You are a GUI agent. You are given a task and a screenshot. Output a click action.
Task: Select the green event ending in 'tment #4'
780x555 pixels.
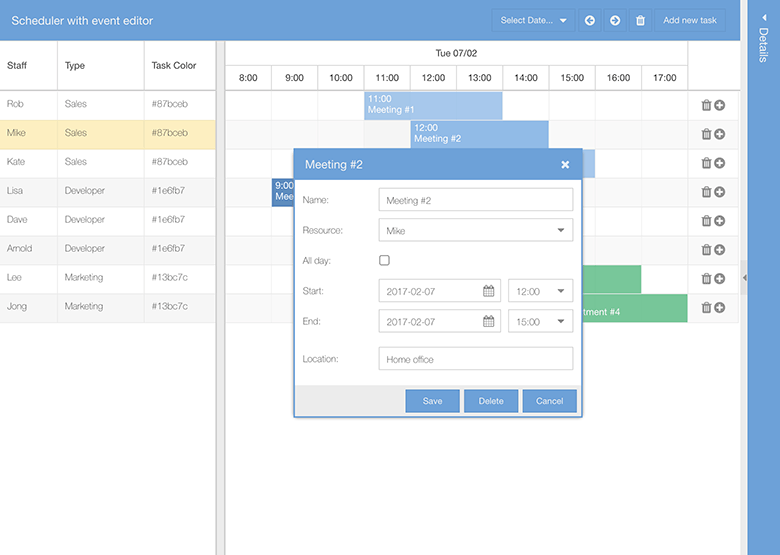pos(635,308)
